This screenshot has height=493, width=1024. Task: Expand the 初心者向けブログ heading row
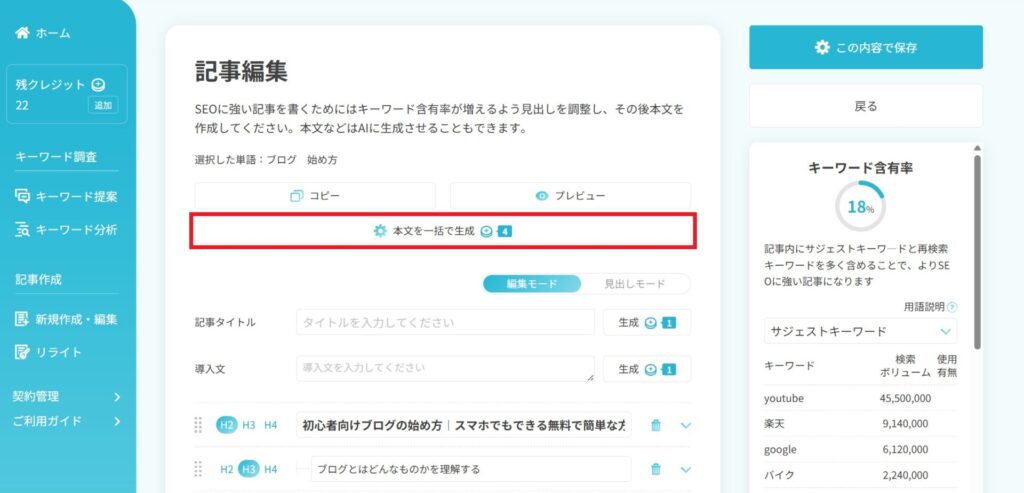(x=685, y=426)
